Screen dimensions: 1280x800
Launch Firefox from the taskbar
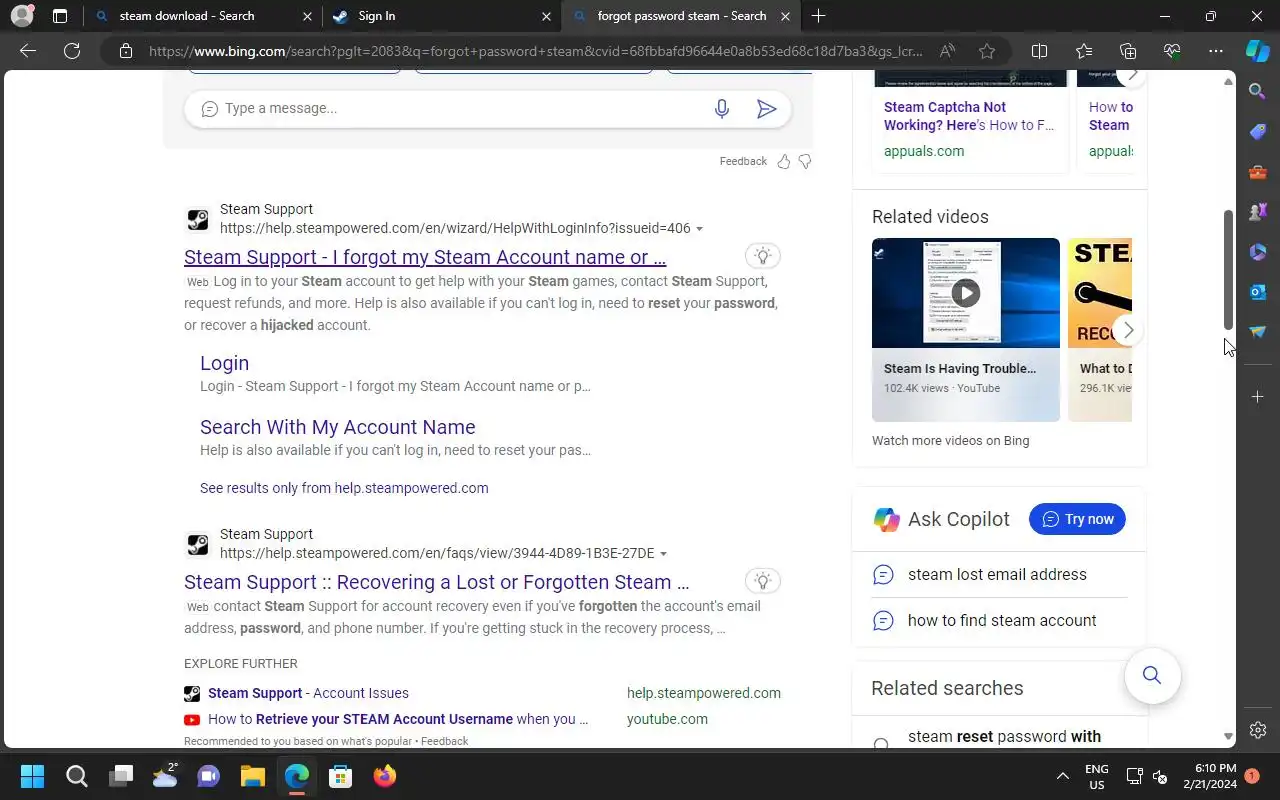tap(384, 776)
